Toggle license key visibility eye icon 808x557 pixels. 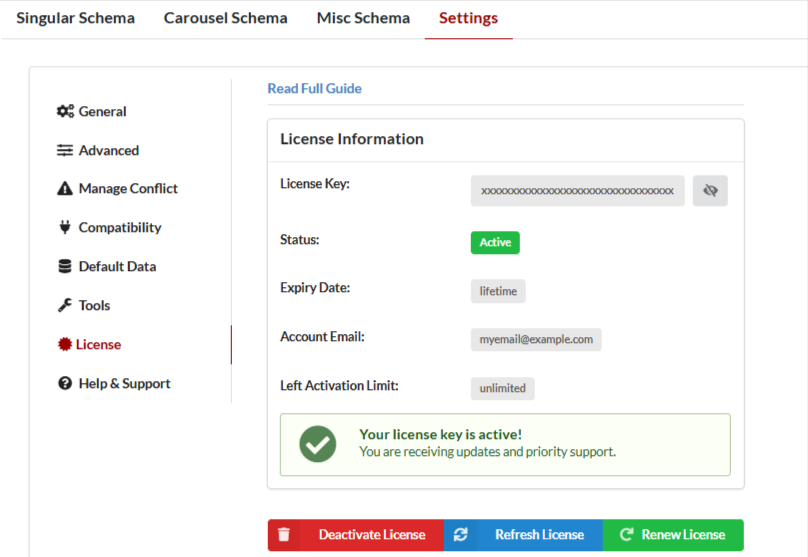pyautogui.click(x=710, y=191)
